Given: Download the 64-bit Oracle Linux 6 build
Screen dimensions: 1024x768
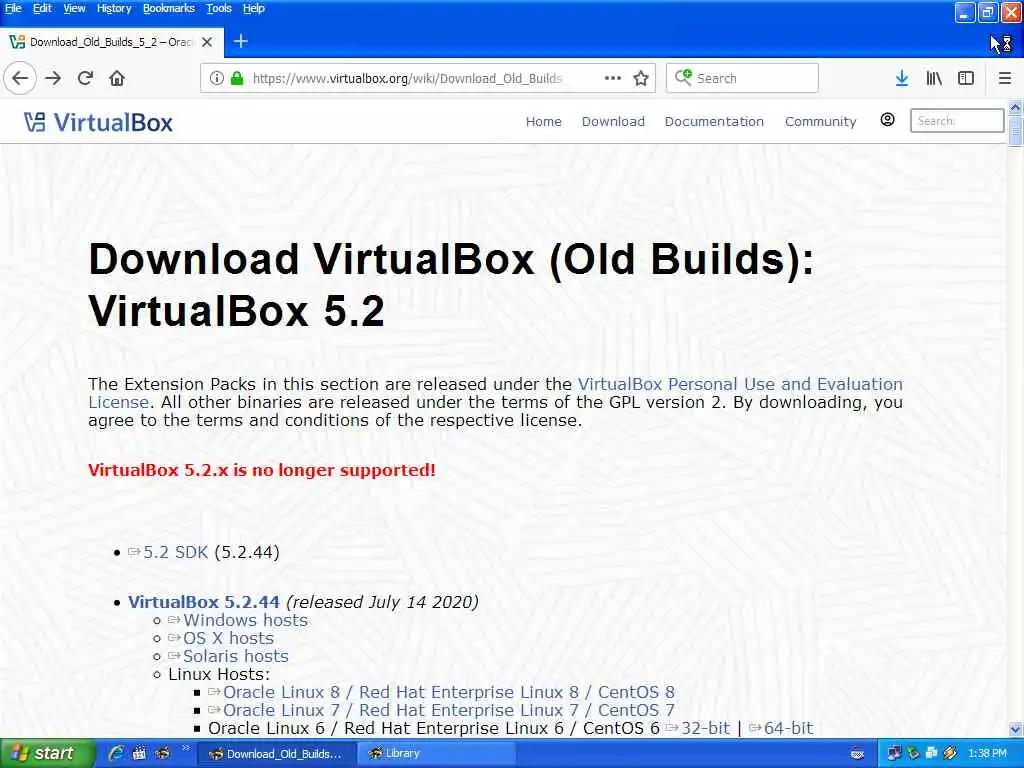Looking at the screenshot, I should tap(788, 728).
